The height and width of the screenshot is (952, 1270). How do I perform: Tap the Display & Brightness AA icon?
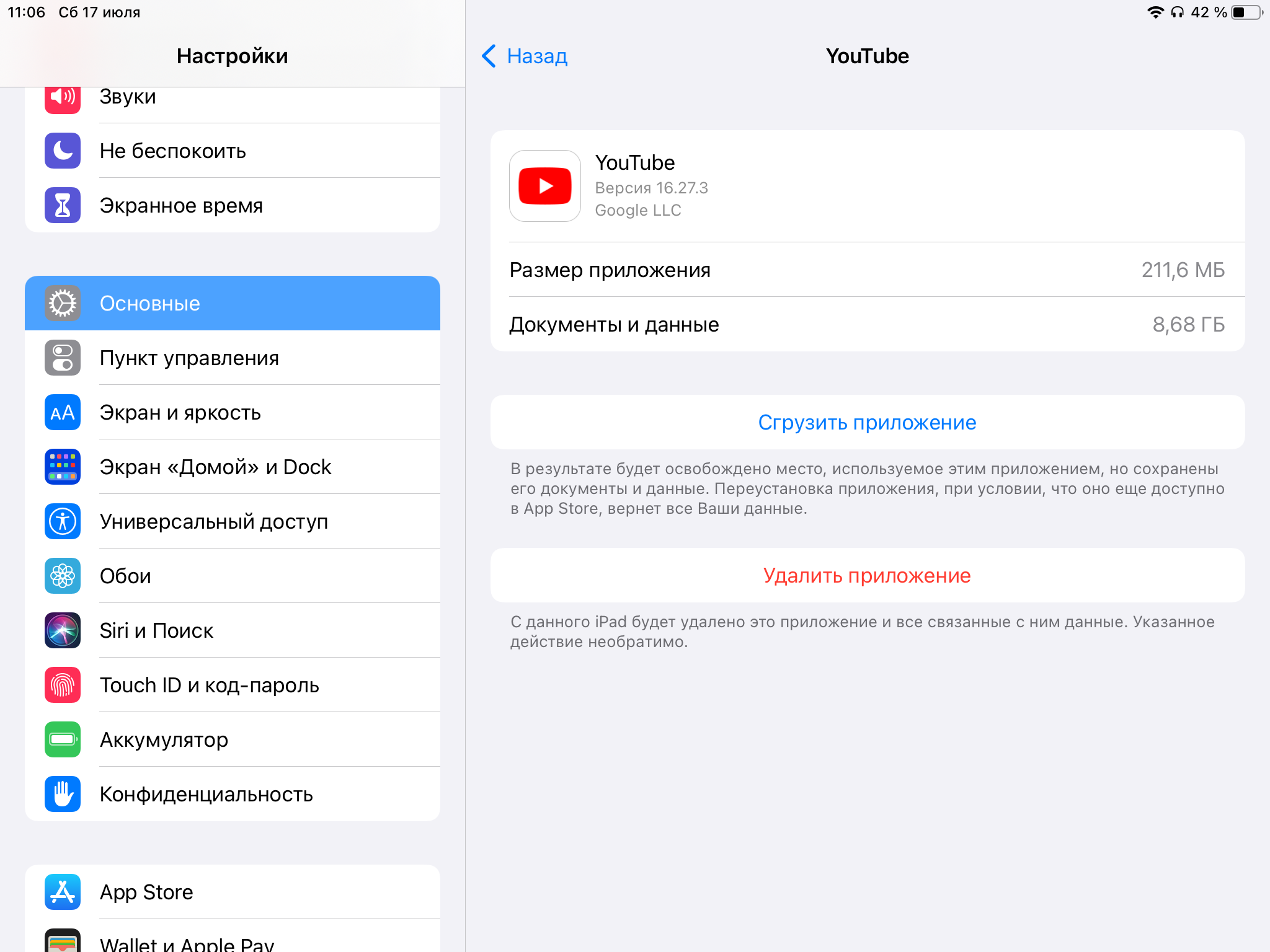pos(63,412)
